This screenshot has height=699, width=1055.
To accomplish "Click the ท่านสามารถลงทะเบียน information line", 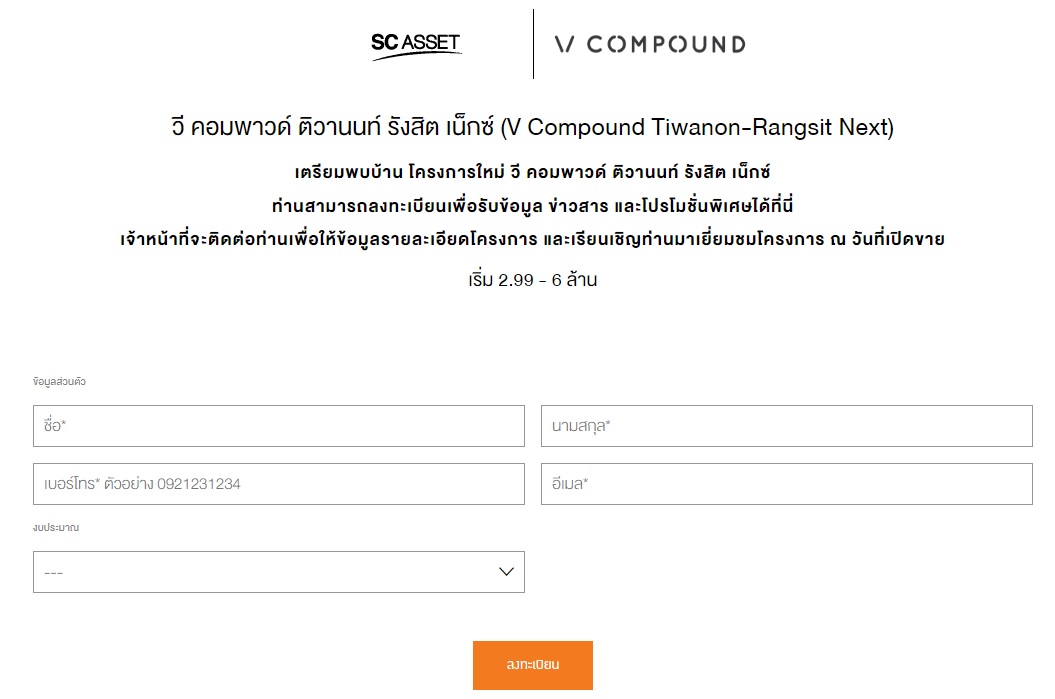I will coord(532,206).
